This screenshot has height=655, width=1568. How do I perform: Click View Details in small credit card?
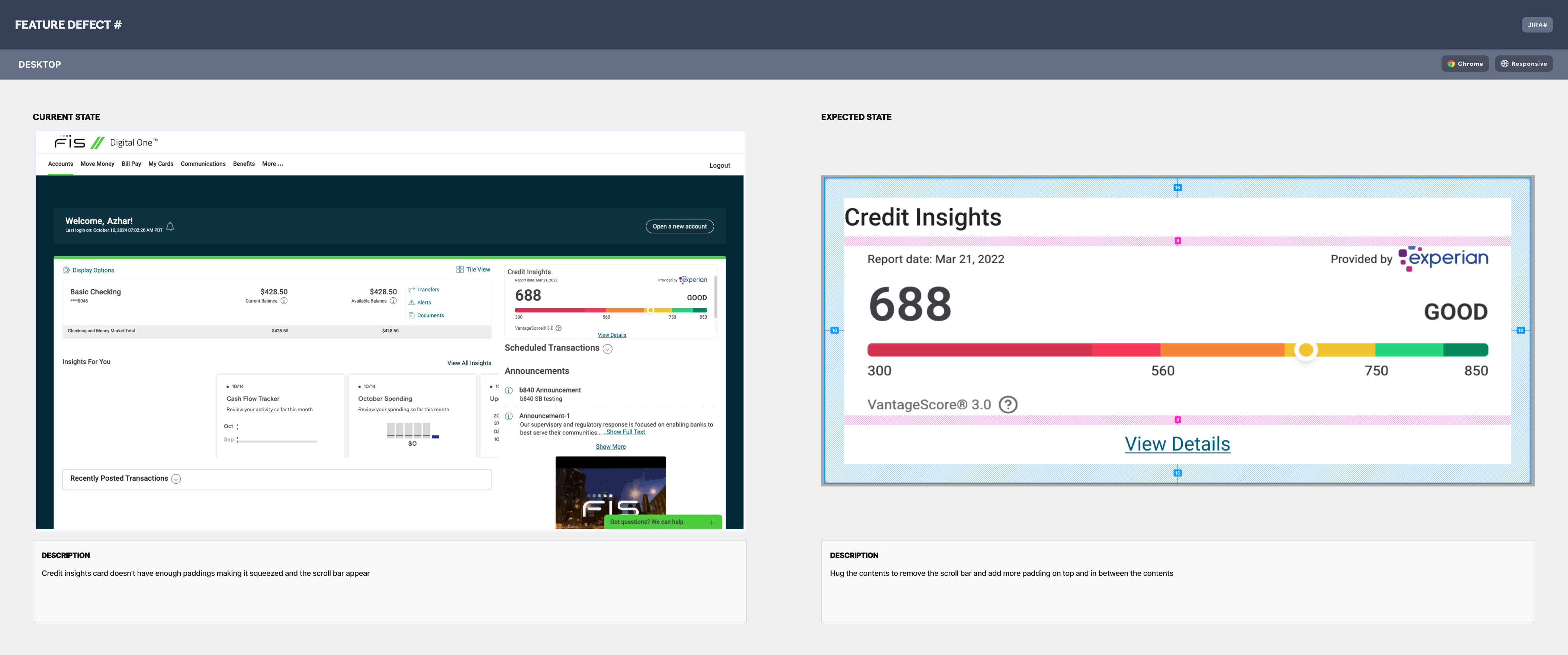tap(612, 335)
